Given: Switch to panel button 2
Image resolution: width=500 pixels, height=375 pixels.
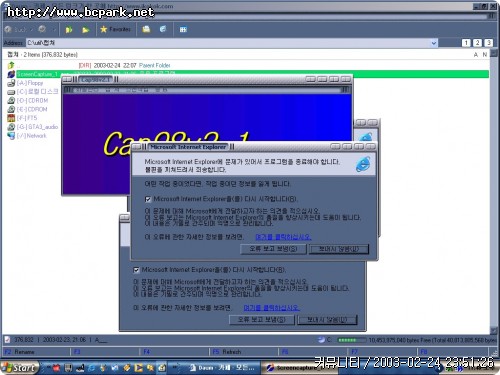Looking at the screenshot, I should coord(477,43).
